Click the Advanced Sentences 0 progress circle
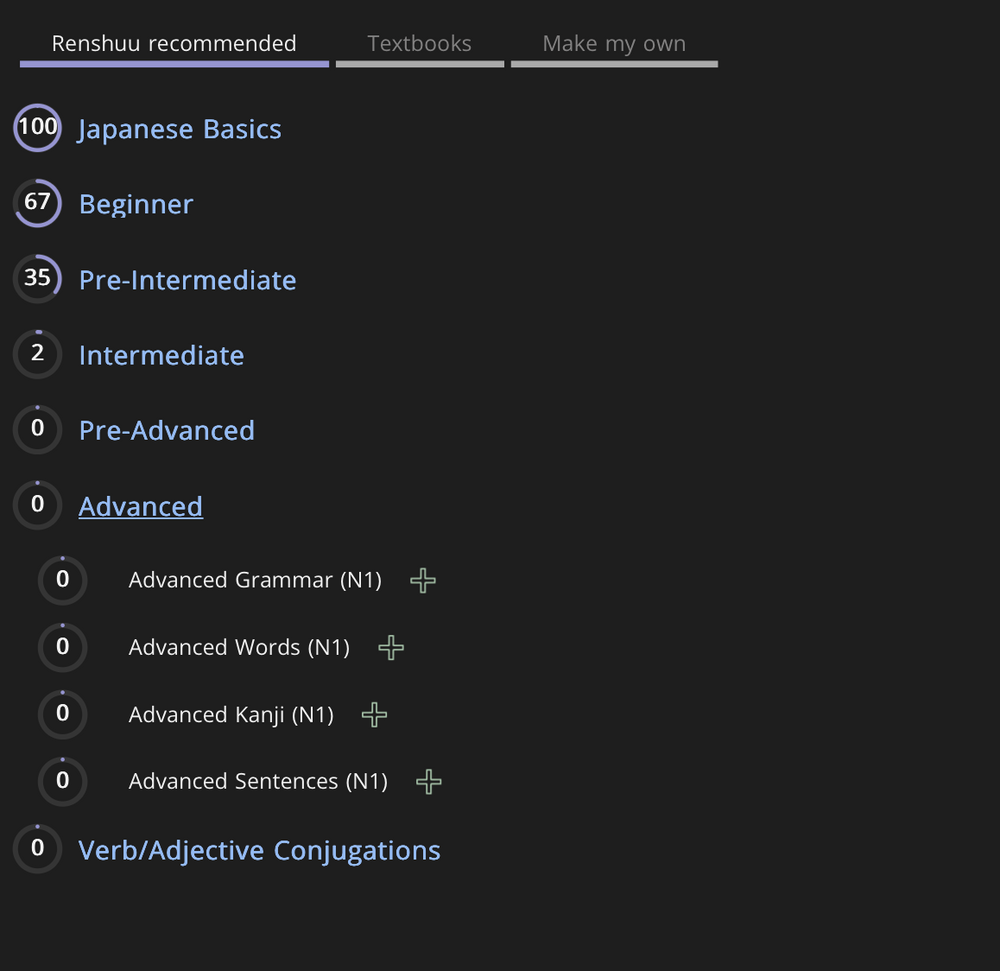This screenshot has height=971, width=1000. pos(62,781)
